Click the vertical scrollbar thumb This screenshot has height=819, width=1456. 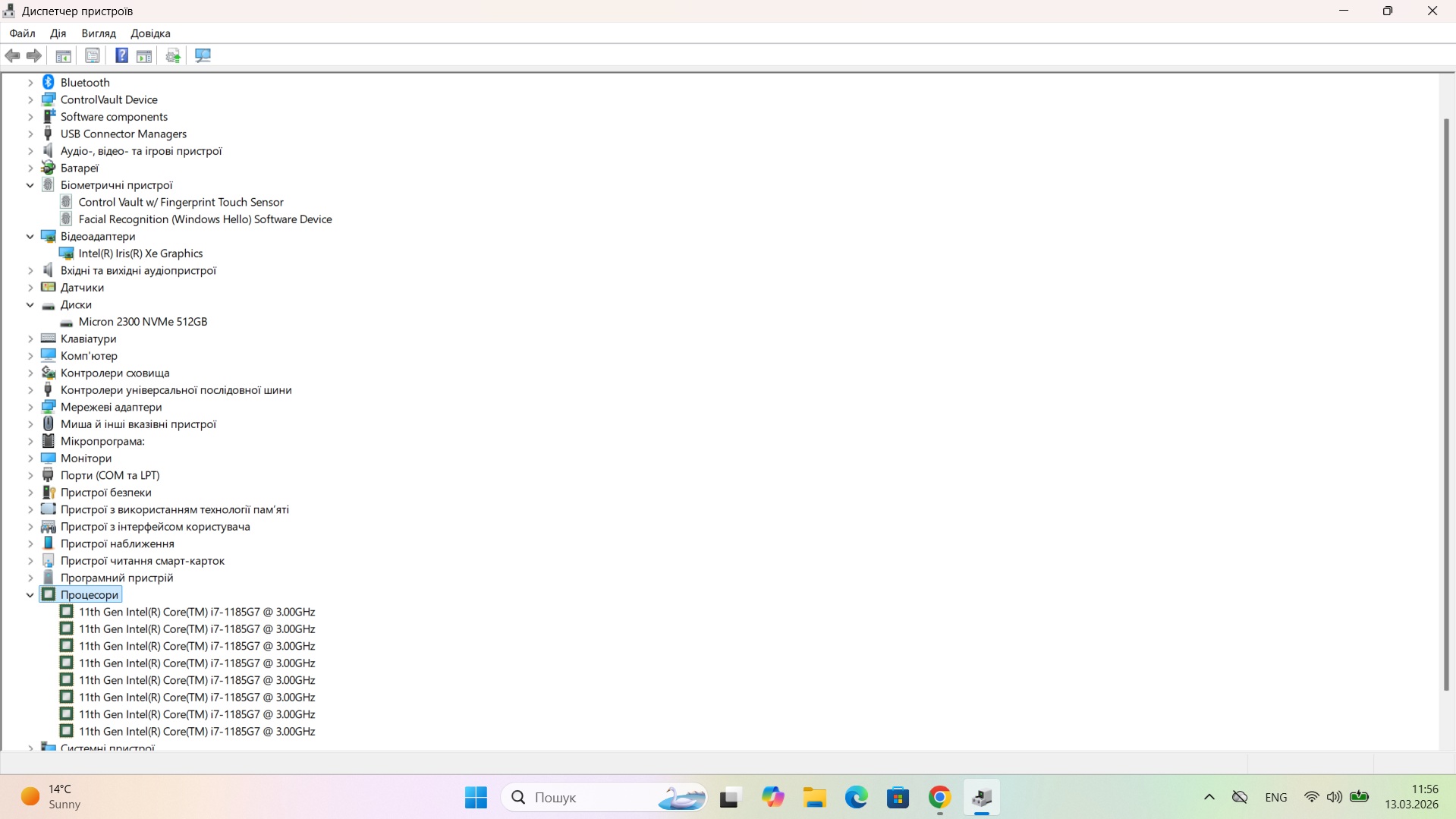point(1446,402)
